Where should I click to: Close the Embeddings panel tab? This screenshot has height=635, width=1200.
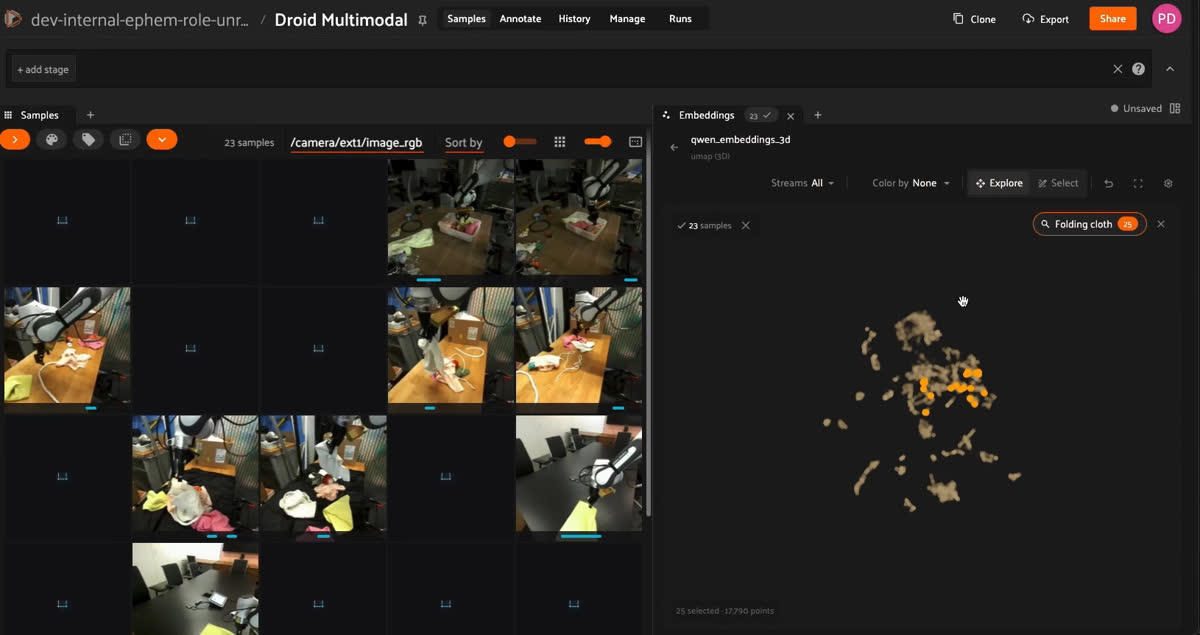[x=790, y=116]
